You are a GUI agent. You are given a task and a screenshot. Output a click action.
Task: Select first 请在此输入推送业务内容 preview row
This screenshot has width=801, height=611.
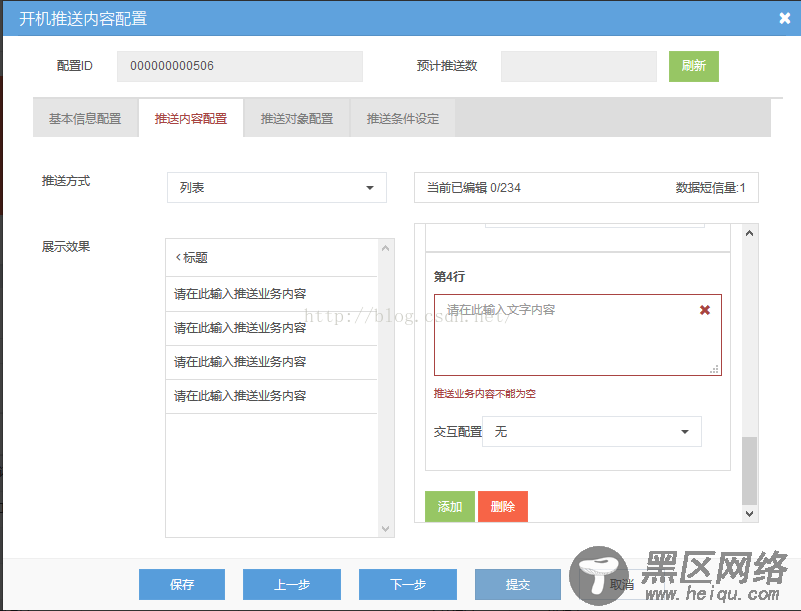point(271,294)
